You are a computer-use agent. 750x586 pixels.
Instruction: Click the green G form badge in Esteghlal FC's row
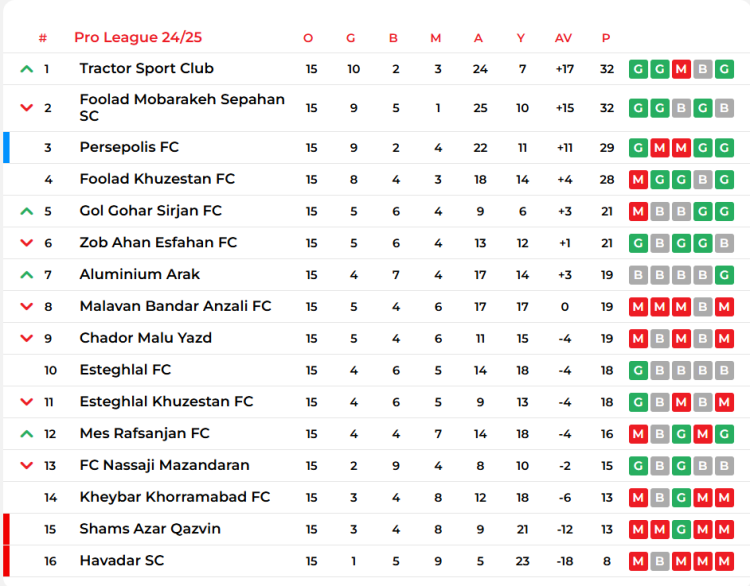tap(637, 370)
